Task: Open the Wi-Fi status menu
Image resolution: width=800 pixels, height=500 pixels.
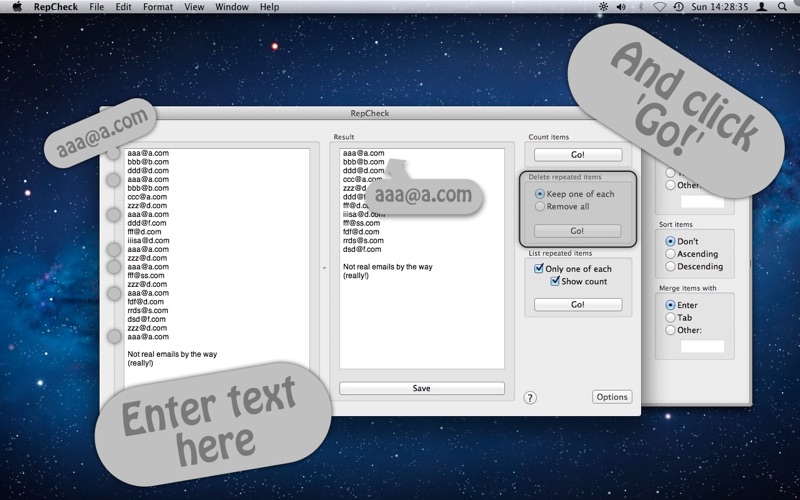Action: (x=660, y=7)
